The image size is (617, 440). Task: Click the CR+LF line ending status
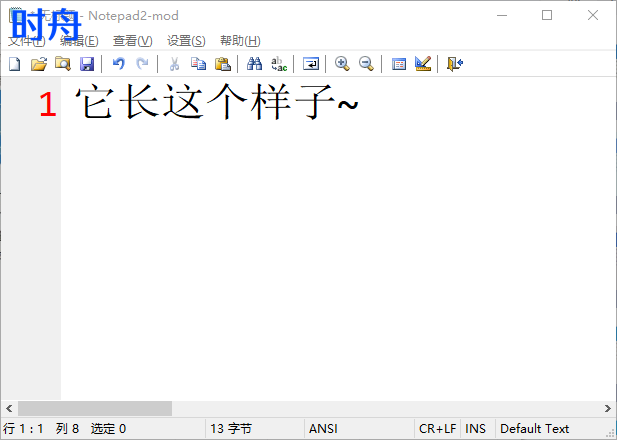[x=438, y=429]
